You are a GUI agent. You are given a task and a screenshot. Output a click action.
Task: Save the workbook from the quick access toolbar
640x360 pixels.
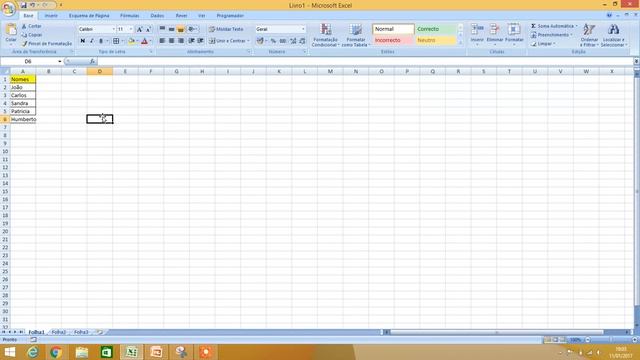pyautogui.click(x=24, y=5)
